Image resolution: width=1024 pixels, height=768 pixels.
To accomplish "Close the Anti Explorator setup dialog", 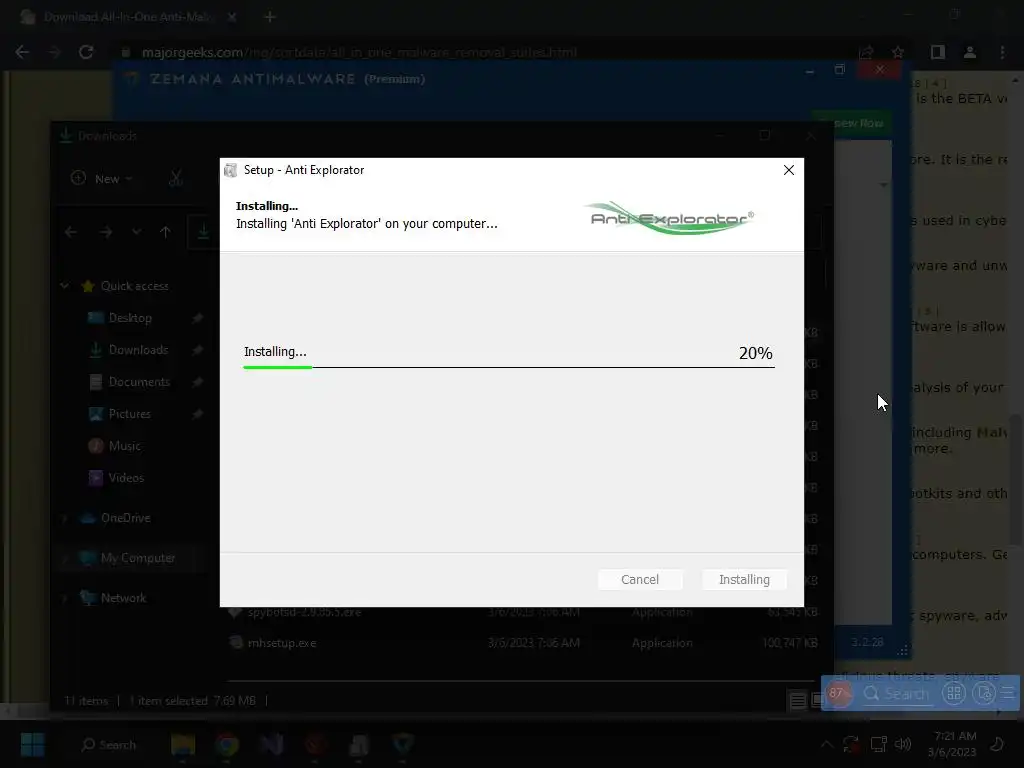I will point(789,170).
